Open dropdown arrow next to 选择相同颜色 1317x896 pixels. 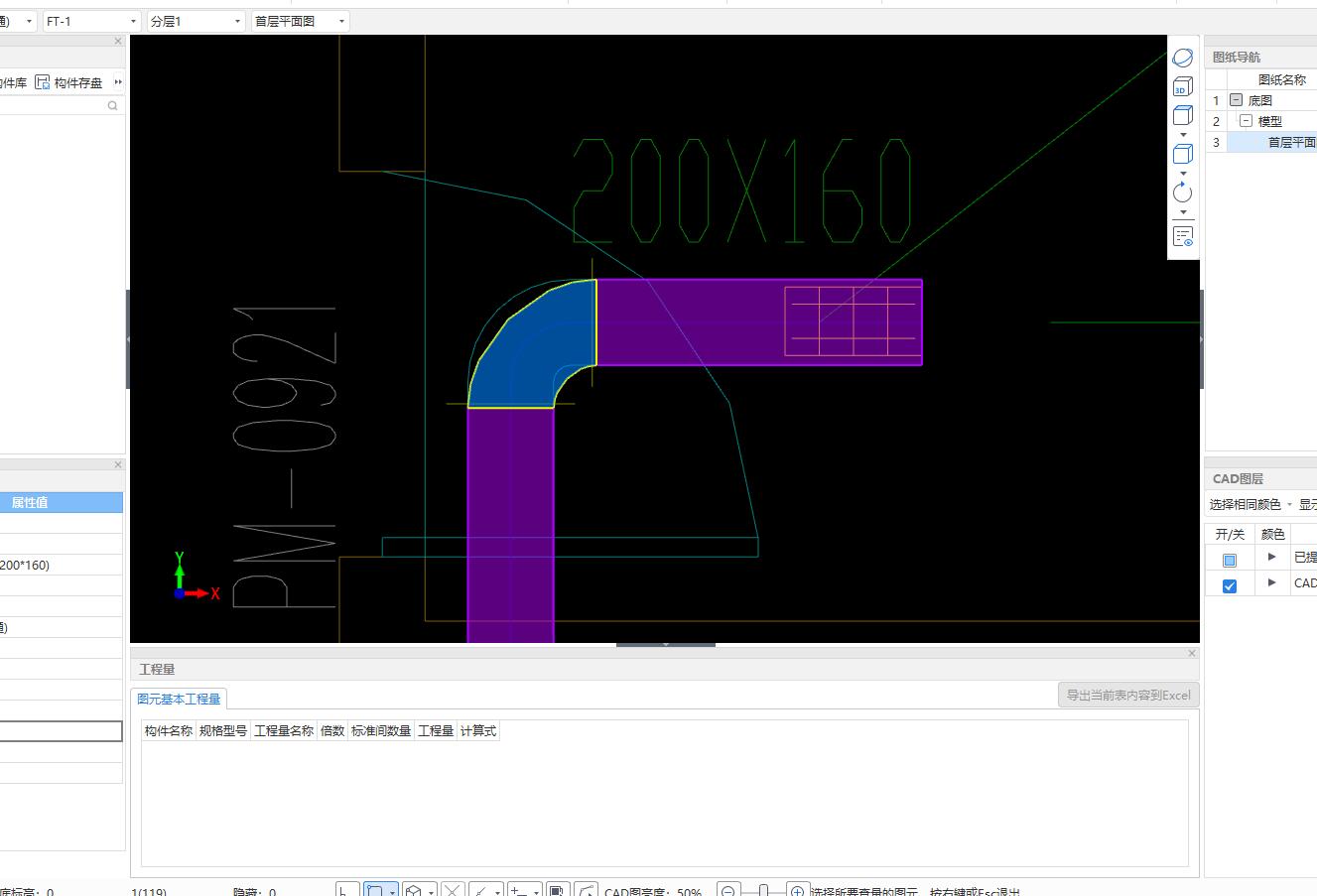1289,505
